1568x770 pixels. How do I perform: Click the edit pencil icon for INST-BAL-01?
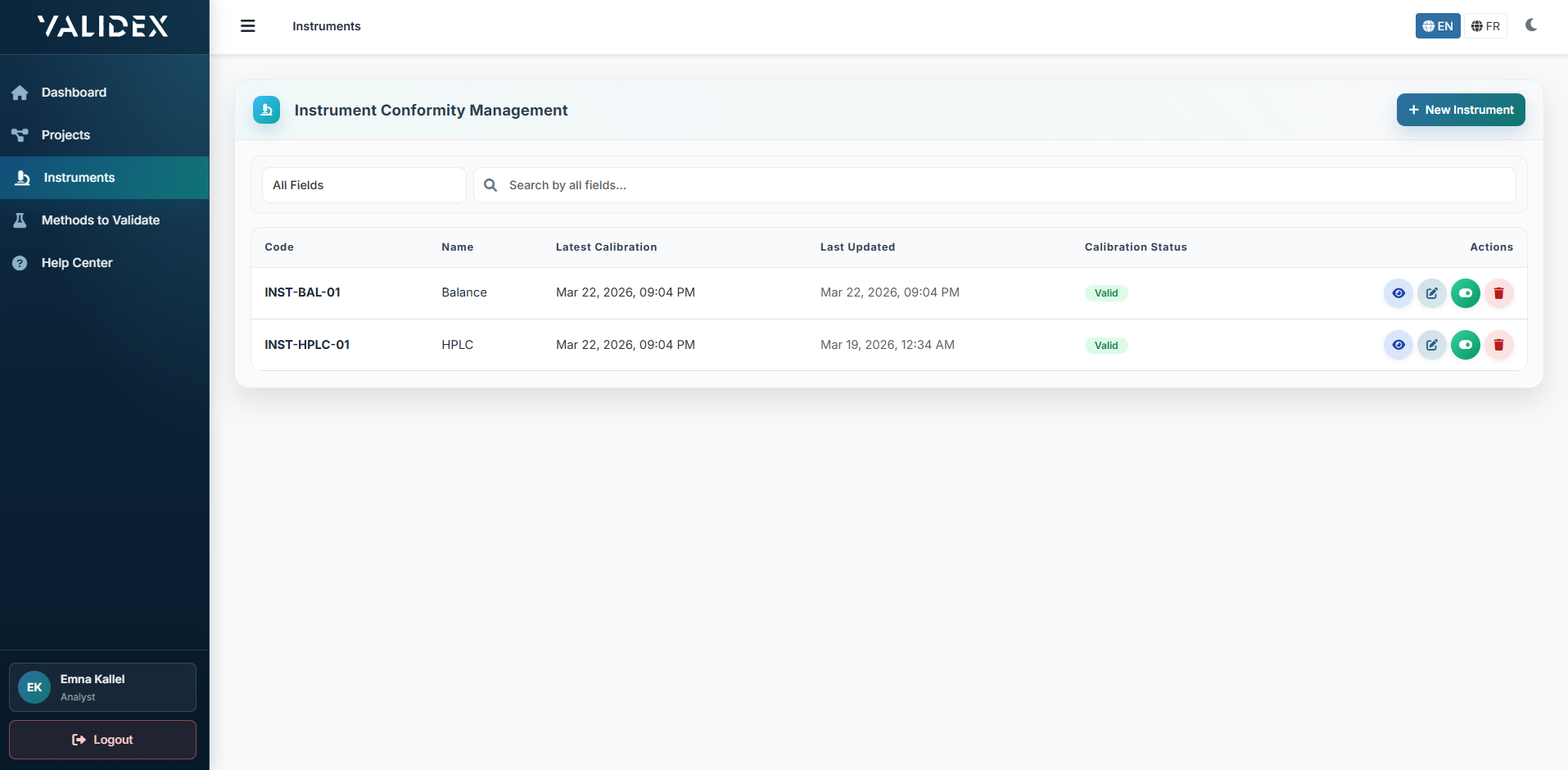pyautogui.click(x=1431, y=293)
